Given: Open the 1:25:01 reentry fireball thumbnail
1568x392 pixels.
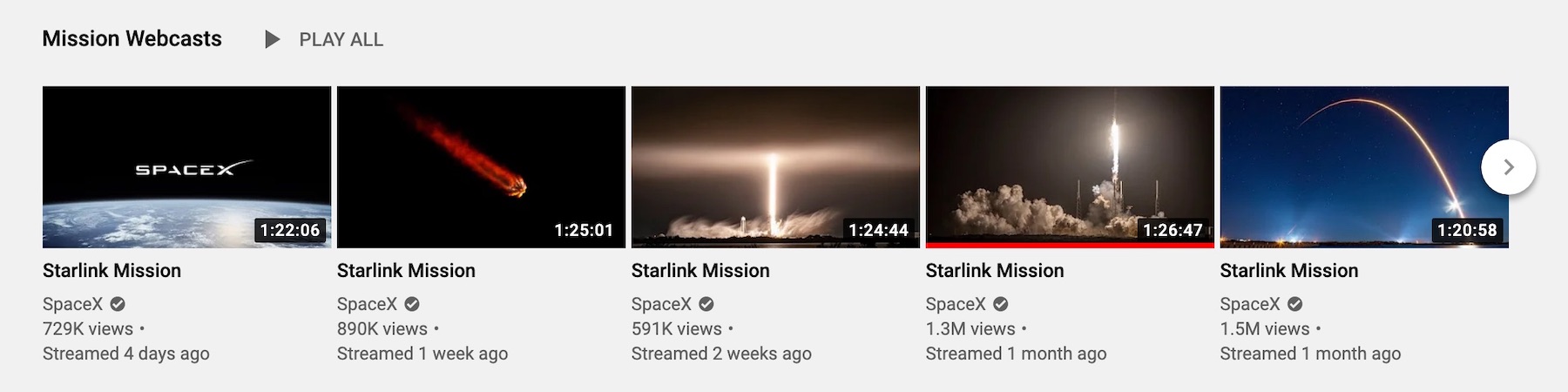Looking at the screenshot, I should pos(481,167).
